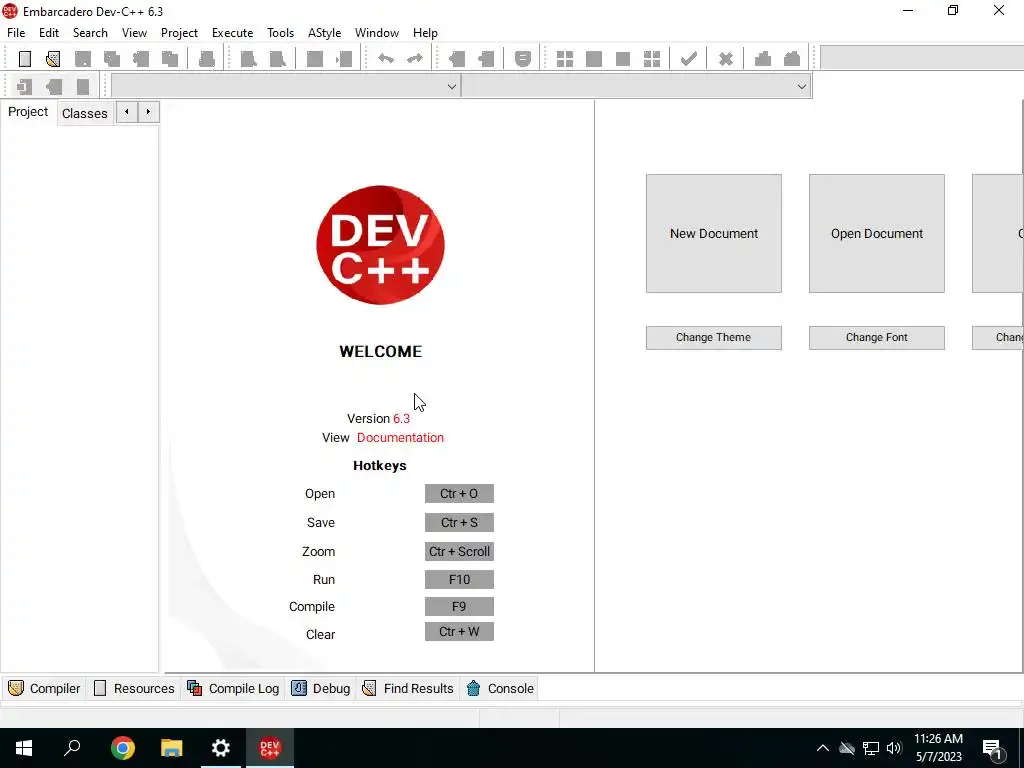Open the Execute menu
Viewport: 1024px width, 768px height.
(x=232, y=33)
